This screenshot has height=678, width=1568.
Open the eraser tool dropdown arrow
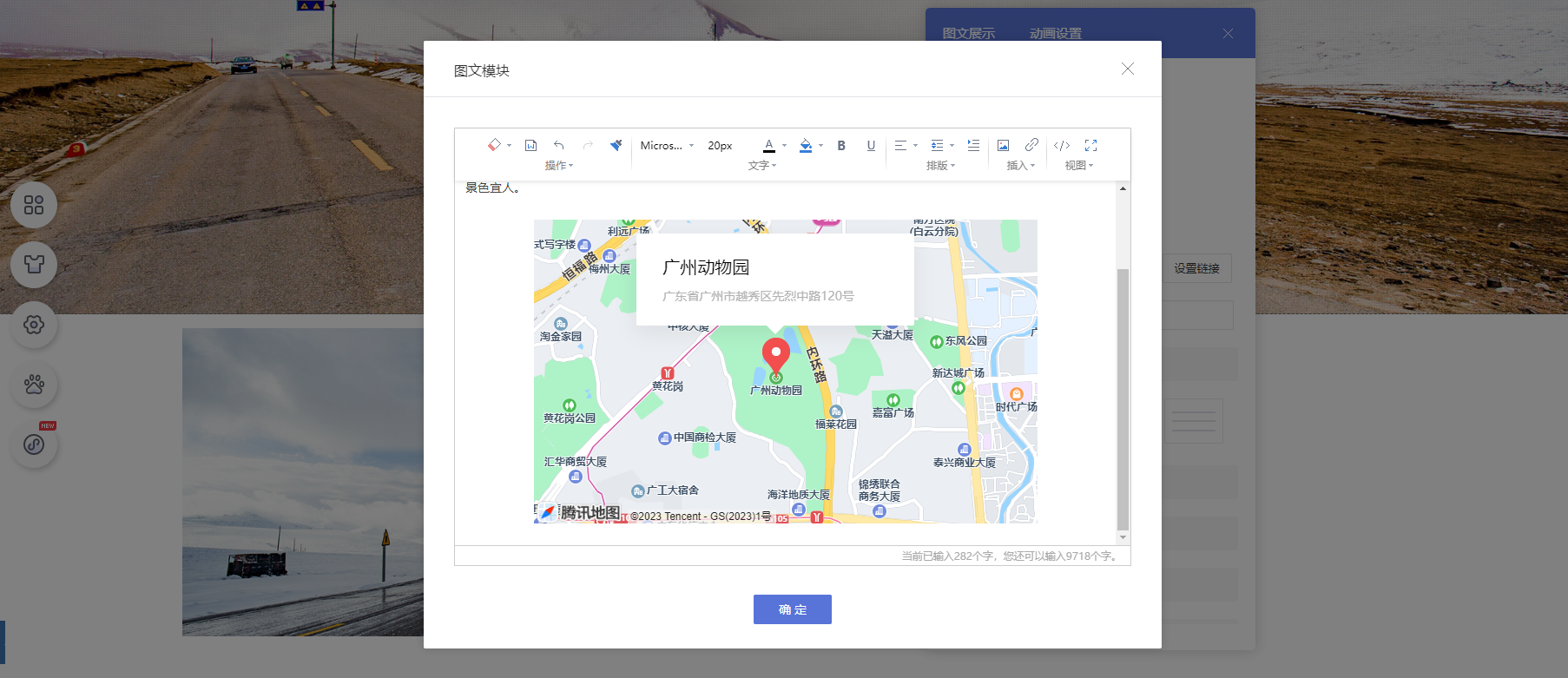[x=509, y=146]
